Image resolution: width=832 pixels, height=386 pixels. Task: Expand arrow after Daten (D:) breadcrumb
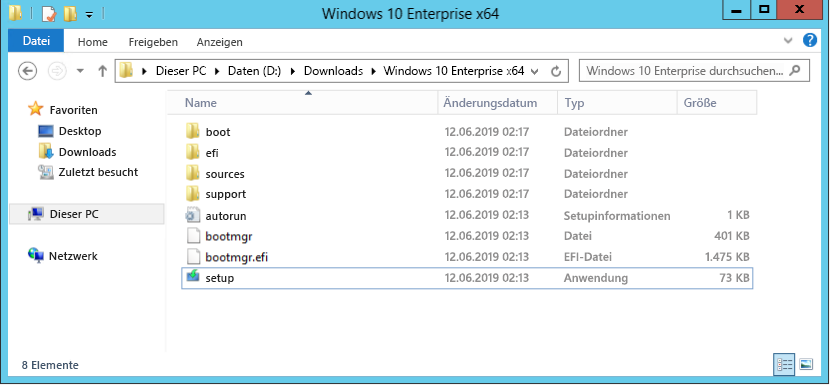pyautogui.click(x=292, y=71)
